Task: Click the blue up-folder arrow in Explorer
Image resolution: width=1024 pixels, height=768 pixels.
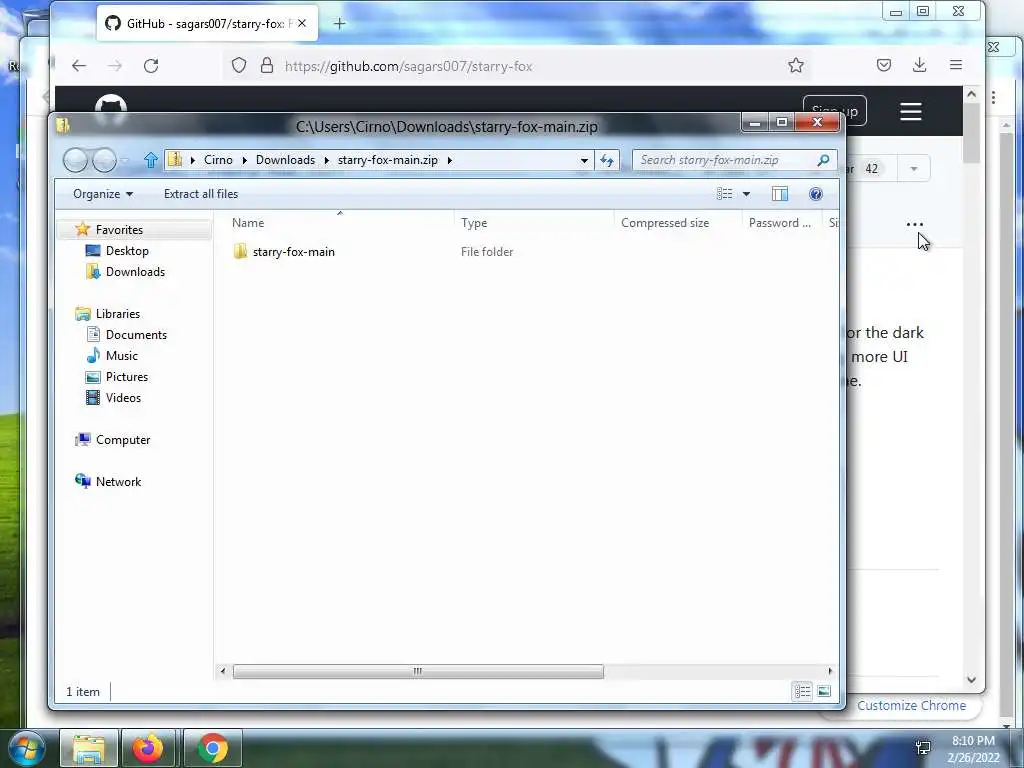Action: (x=151, y=160)
